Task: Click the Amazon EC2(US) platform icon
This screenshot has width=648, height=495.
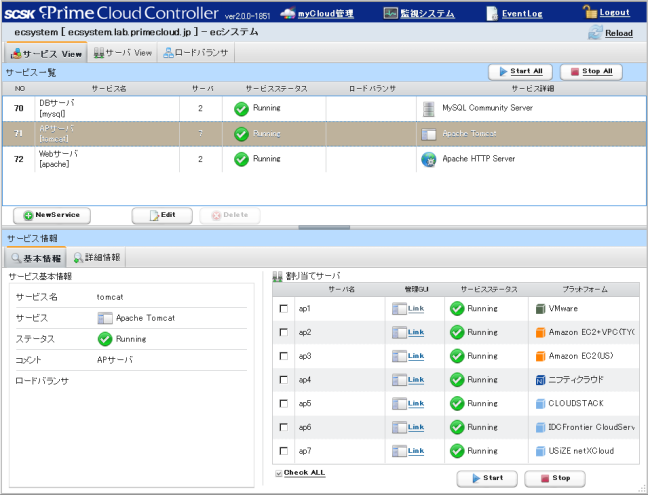Action: [x=540, y=356]
